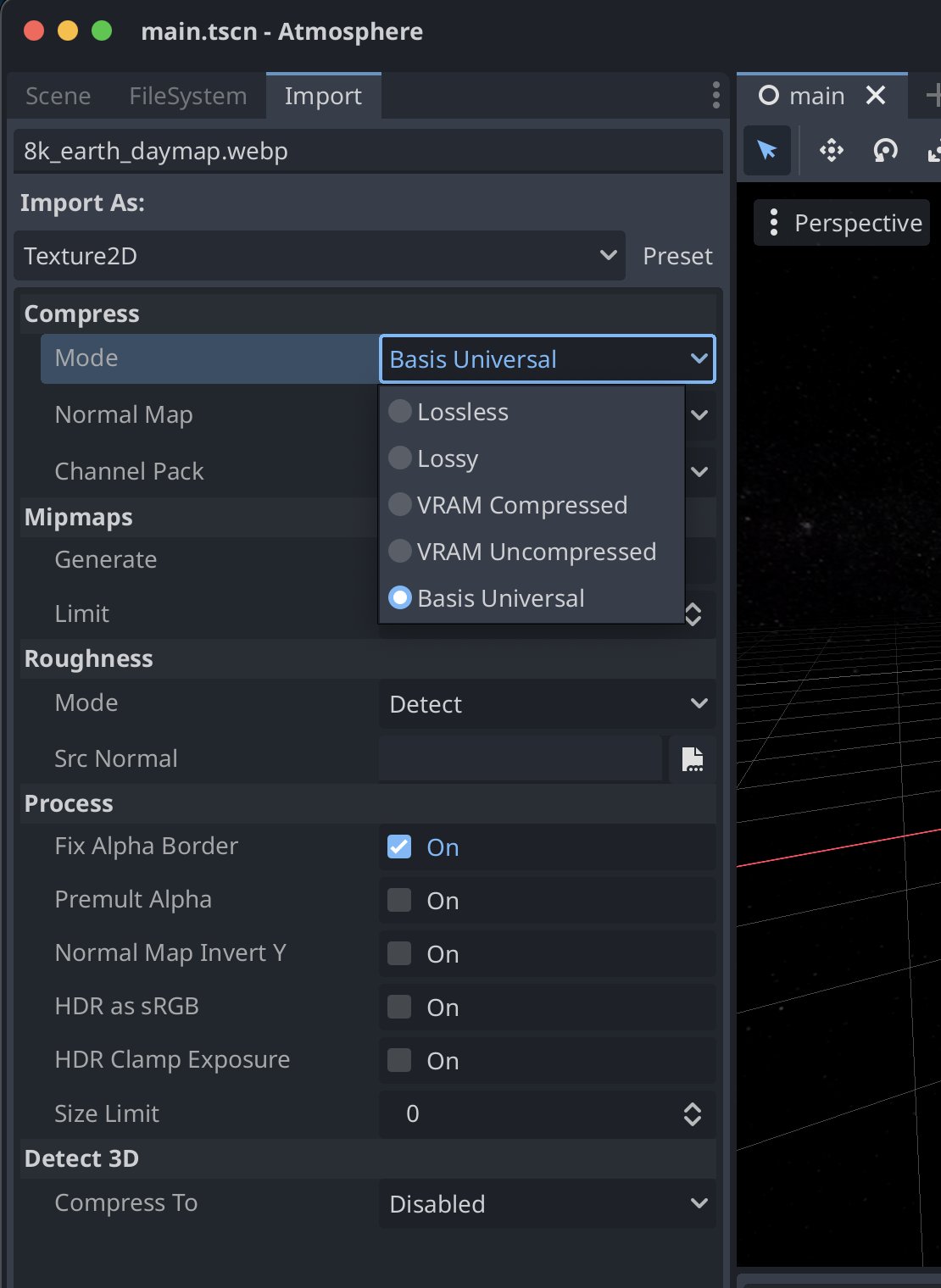Click the Normal Map property label
Viewport: 941px width, 1288px height.
tap(124, 414)
